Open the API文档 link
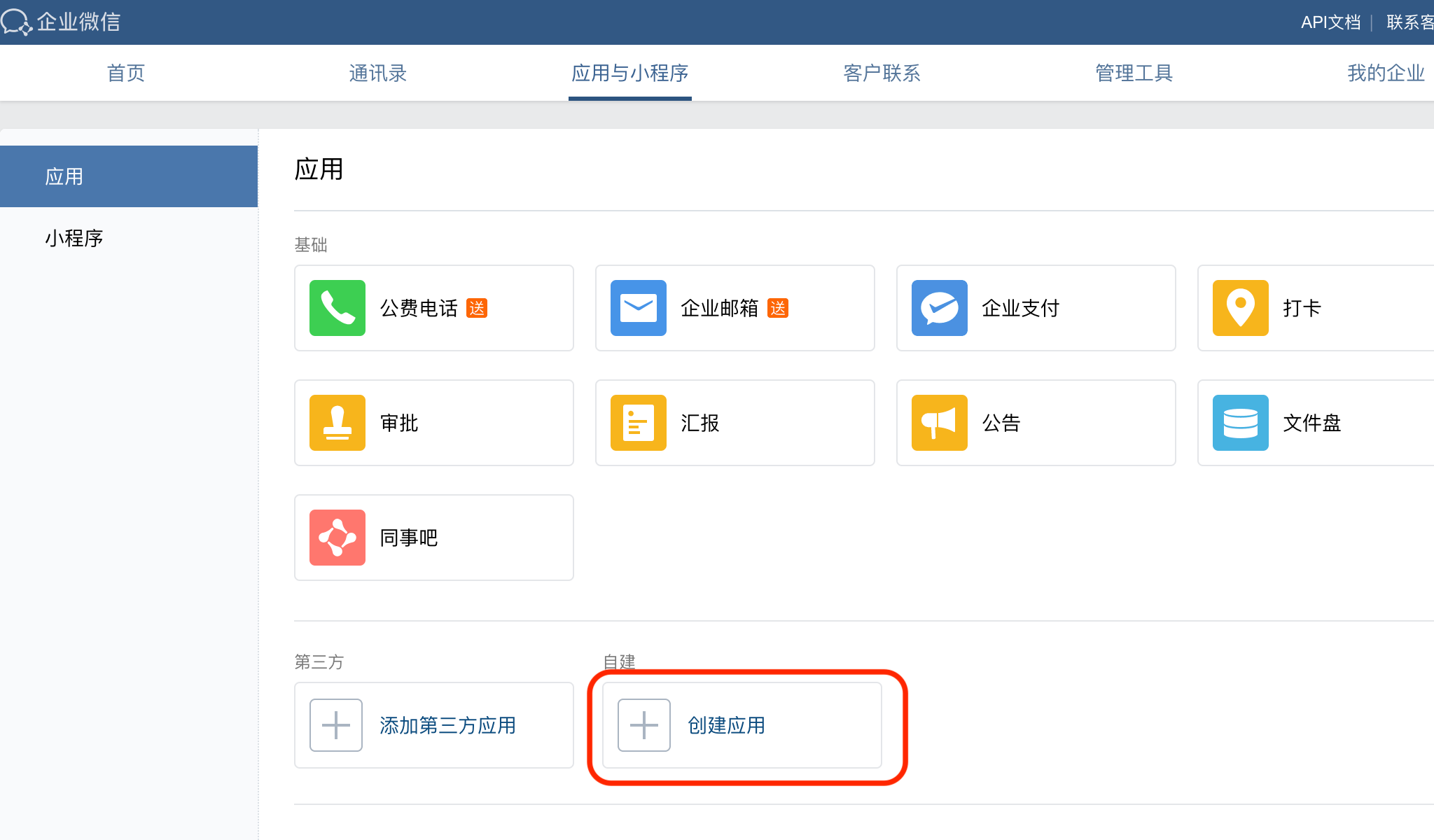 pos(1330,22)
